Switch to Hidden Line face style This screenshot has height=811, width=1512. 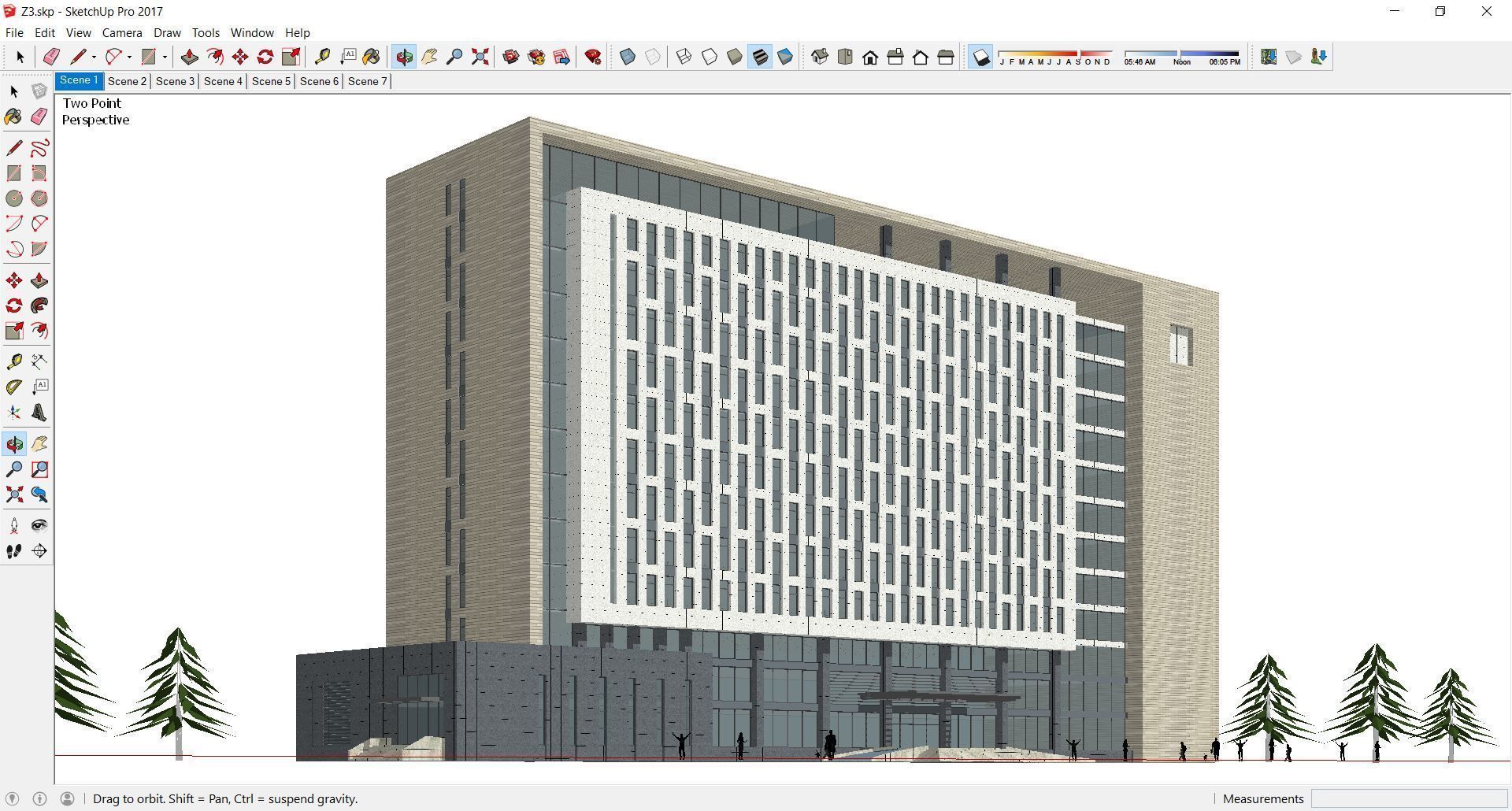click(x=710, y=57)
